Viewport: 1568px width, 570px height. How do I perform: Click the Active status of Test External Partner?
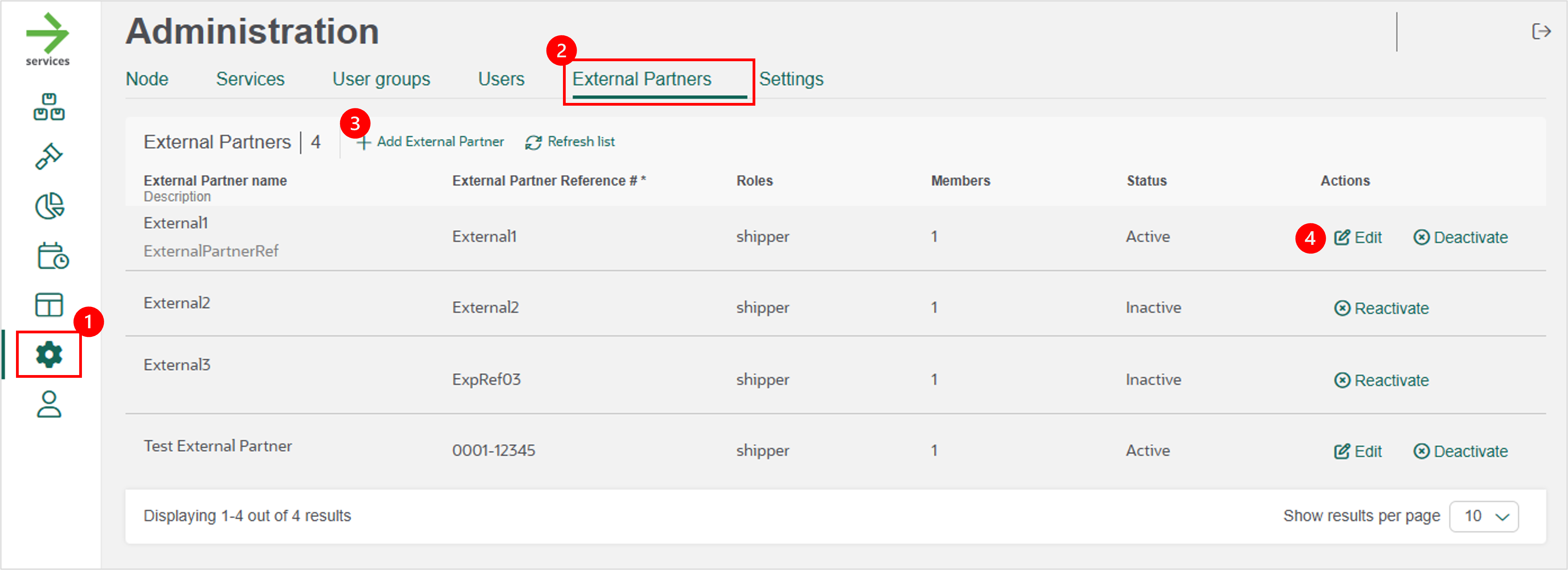(1147, 451)
